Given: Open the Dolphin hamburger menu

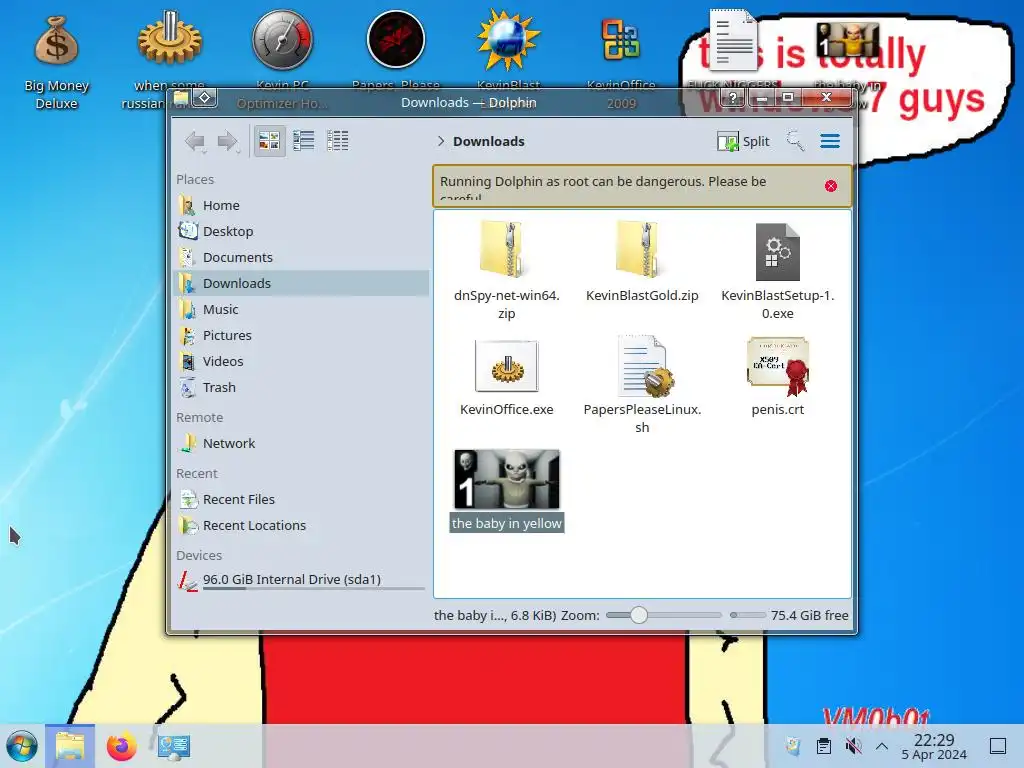Looking at the screenshot, I should tap(830, 141).
